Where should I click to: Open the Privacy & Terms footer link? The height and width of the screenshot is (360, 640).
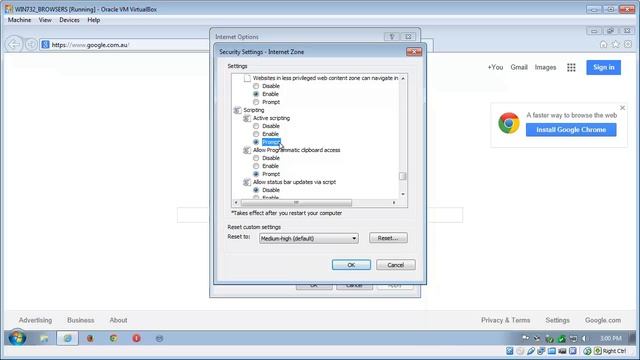505,320
